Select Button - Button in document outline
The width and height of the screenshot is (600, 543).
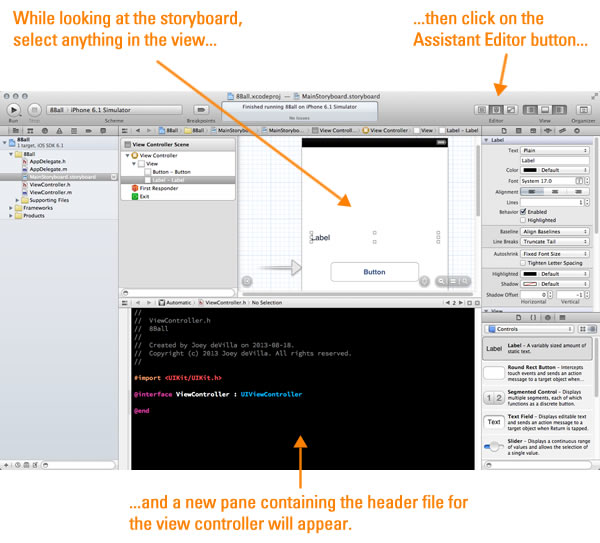pyautogui.click(x=171, y=172)
